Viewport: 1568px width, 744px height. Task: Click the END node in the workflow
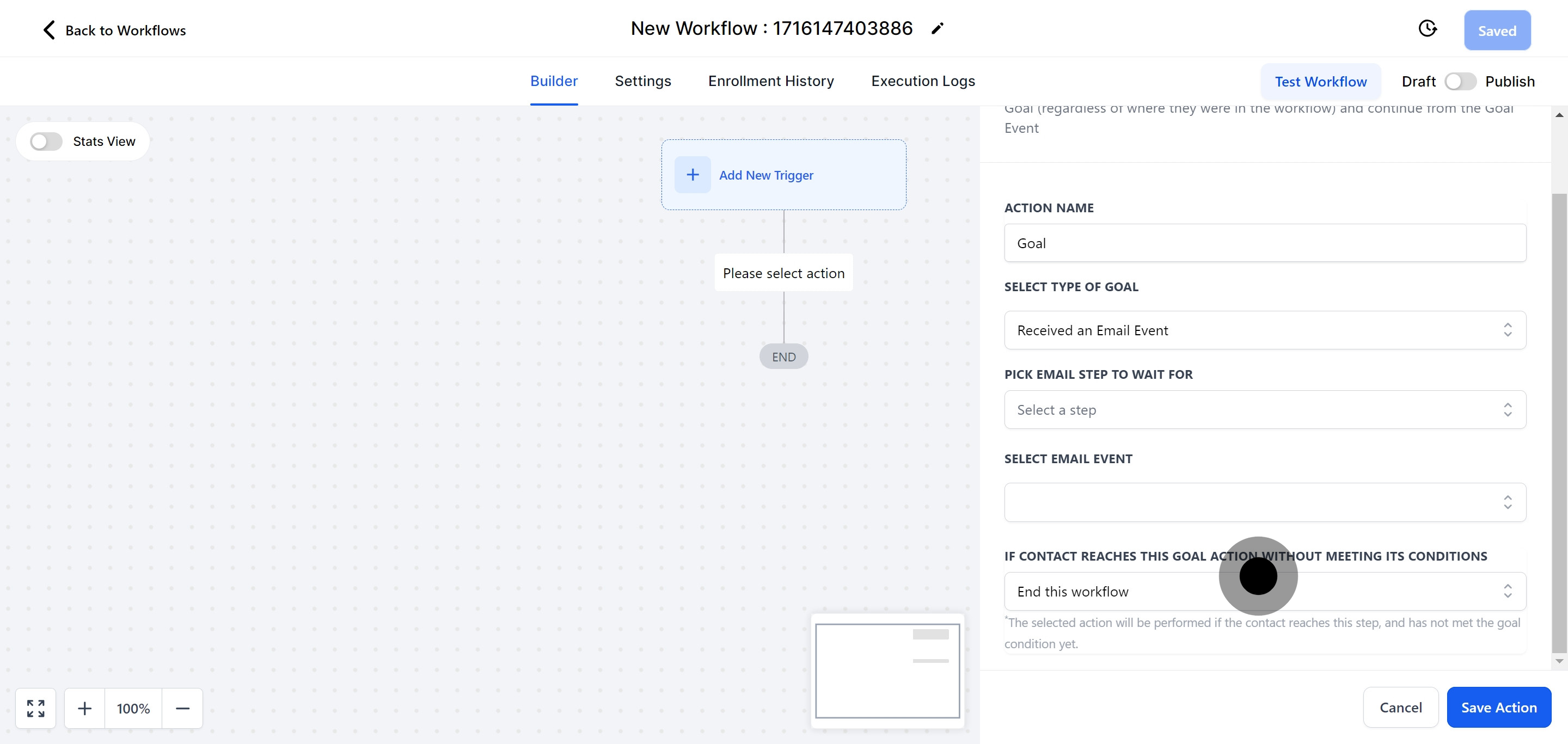783,356
